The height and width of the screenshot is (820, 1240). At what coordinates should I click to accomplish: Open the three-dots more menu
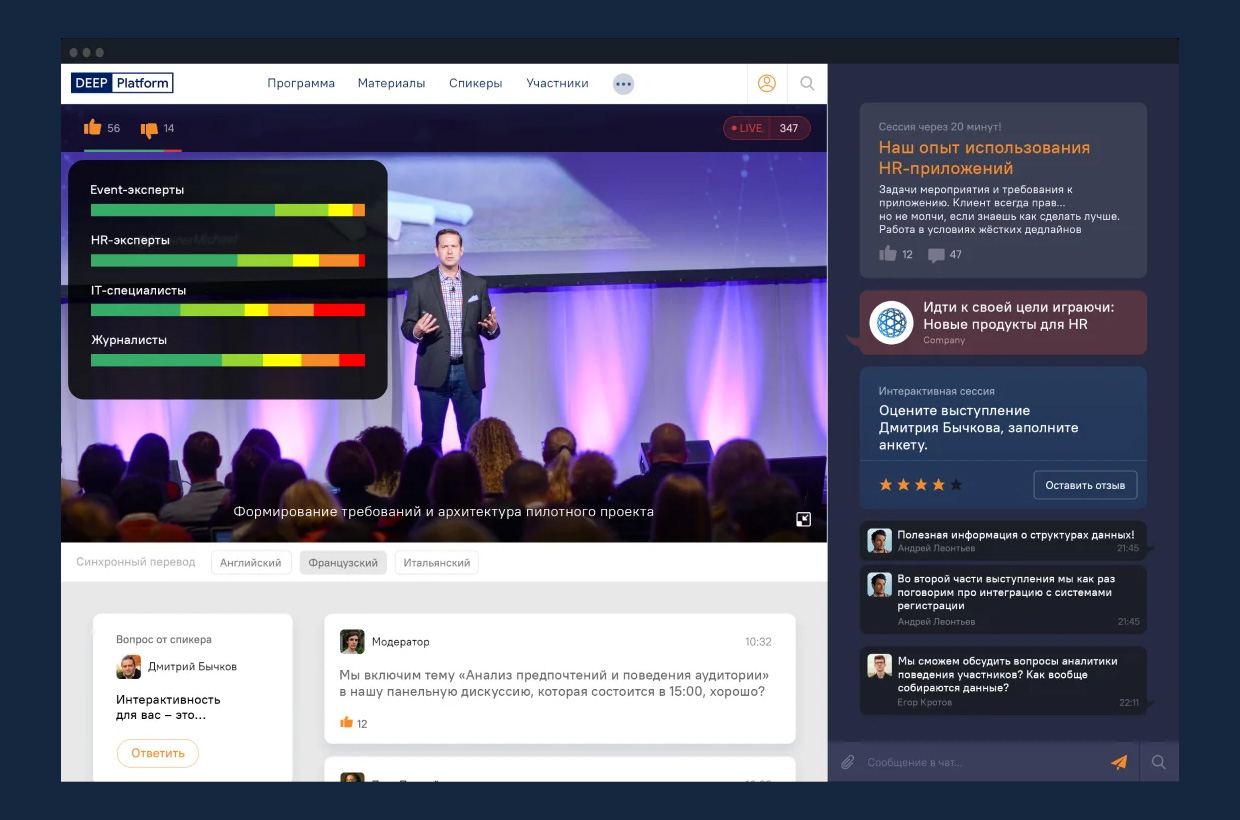(x=623, y=84)
